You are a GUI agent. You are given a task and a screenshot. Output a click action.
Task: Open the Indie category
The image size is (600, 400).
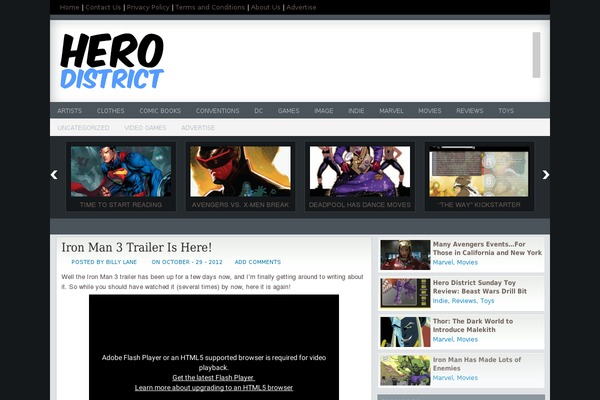(x=356, y=111)
